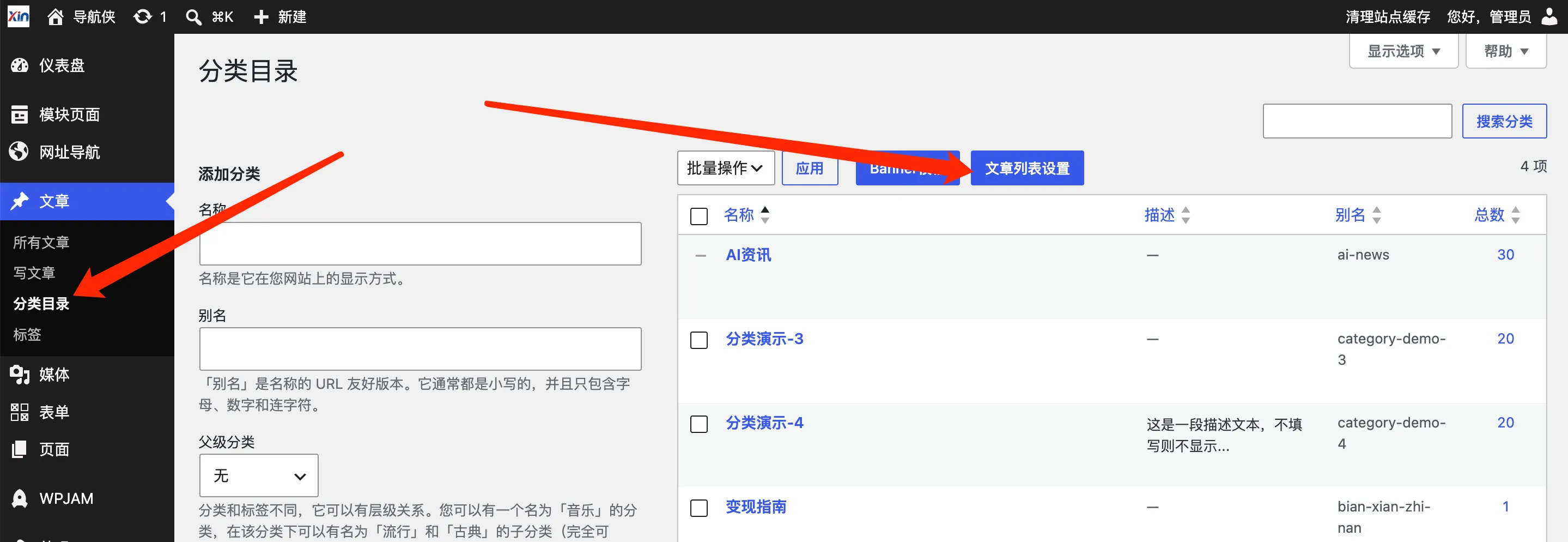Click the 文章 pin icon
1568x542 pixels.
click(x=20, y=201)
